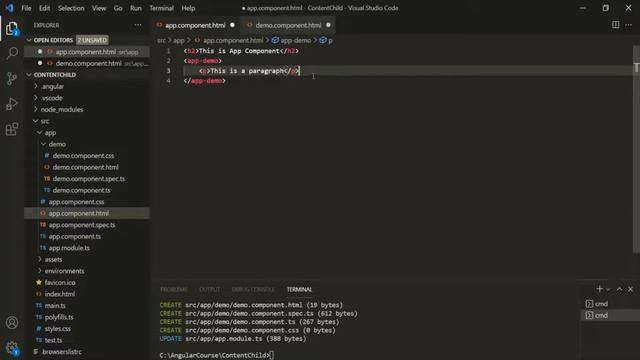
Task: Switch to the Debug Console tab
Action: pyautogui.click(x=253, y=289)
